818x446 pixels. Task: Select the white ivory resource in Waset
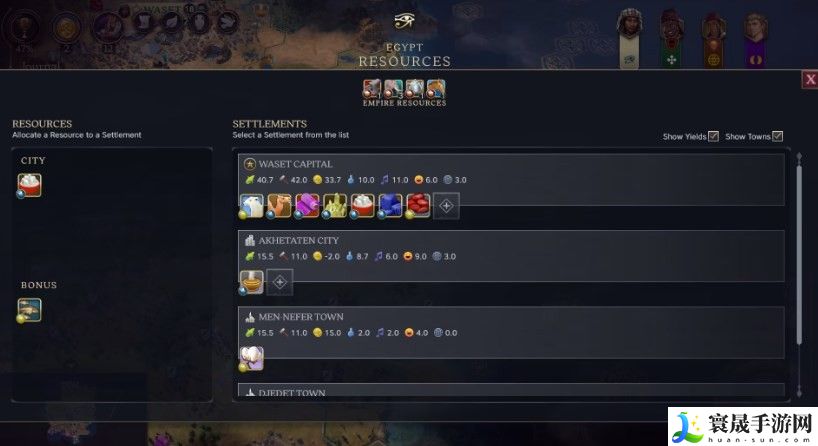[x=251, y=206]
